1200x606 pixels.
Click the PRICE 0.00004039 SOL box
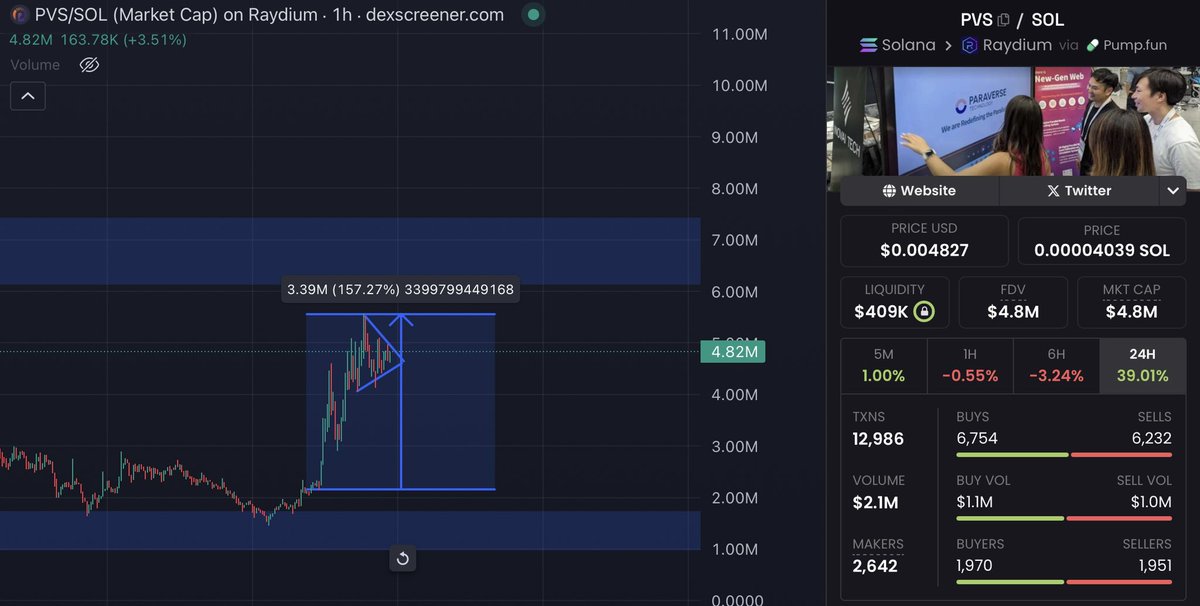[1101, 240]
